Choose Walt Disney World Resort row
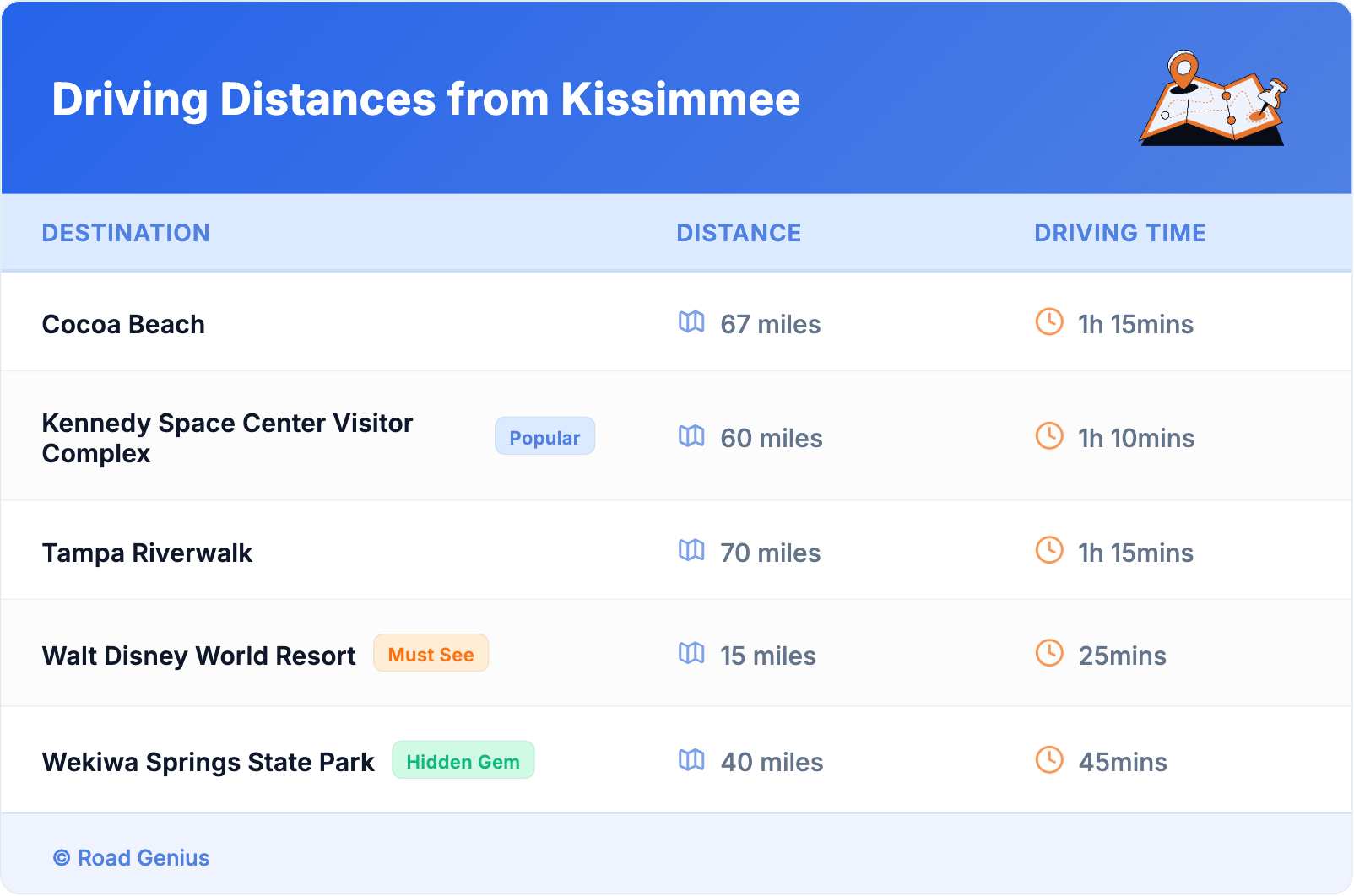1354x896 pixels. coord(198,656)
